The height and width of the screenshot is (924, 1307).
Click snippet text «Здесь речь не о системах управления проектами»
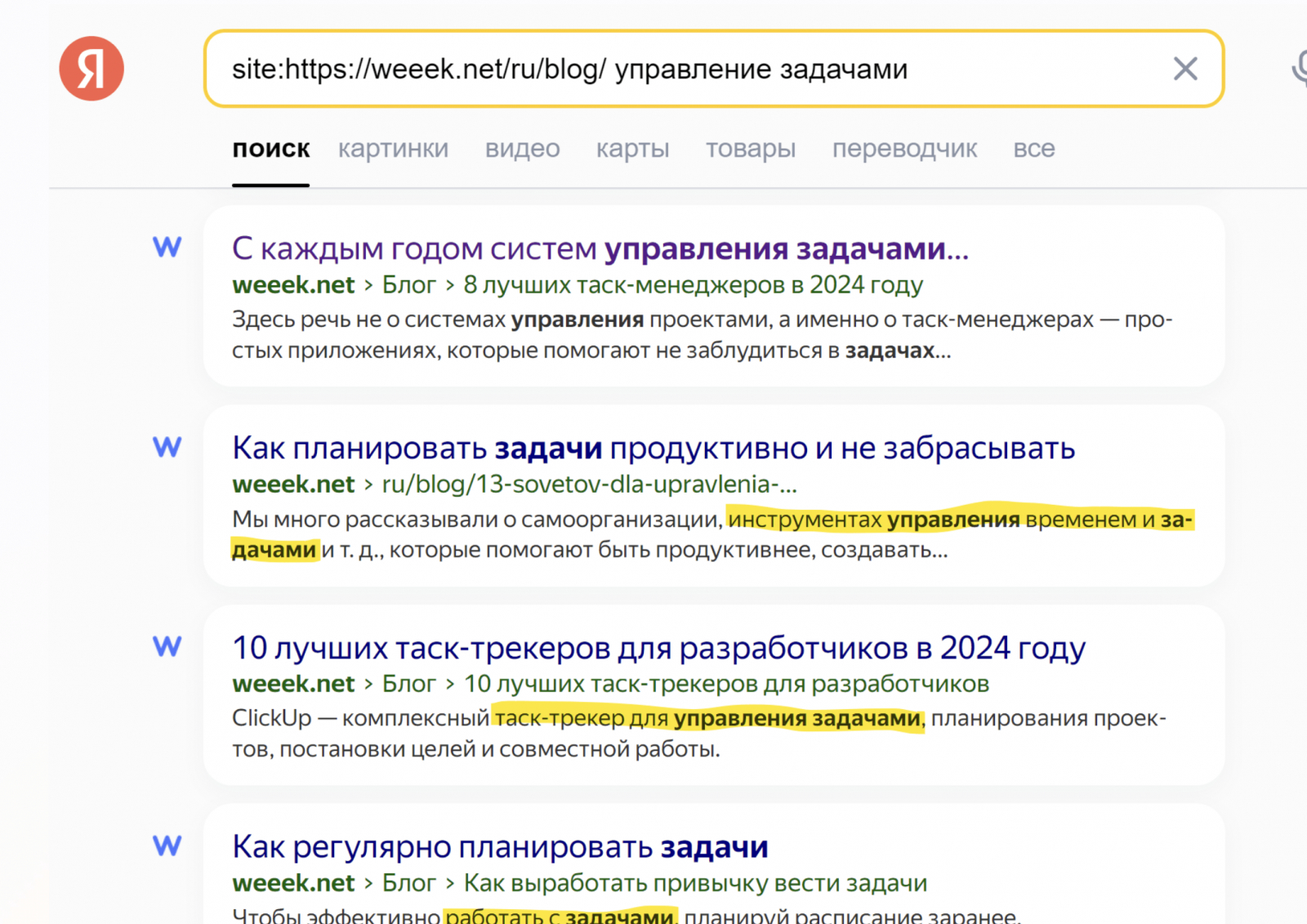pyautogui.click(x=502, y=319)
